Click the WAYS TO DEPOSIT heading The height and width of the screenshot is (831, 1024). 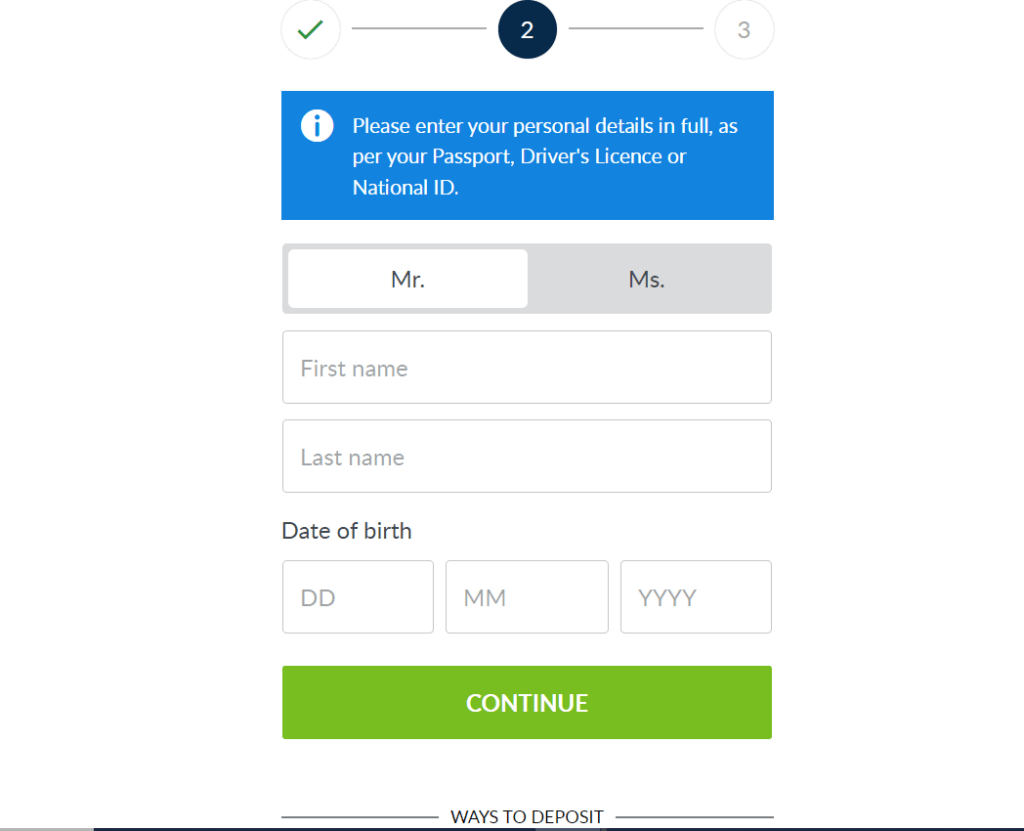click(x=527, y=817)
